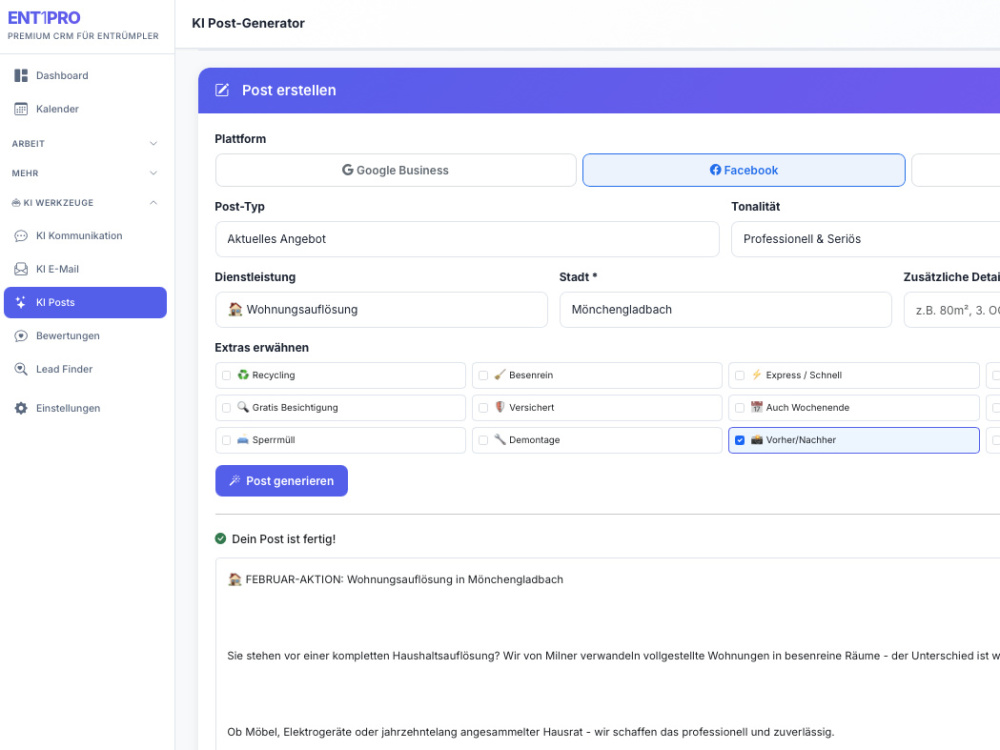Viewport: 1000px width, 750px height.
Task: Open KI Kommunikation page
Action: [85, 236]
